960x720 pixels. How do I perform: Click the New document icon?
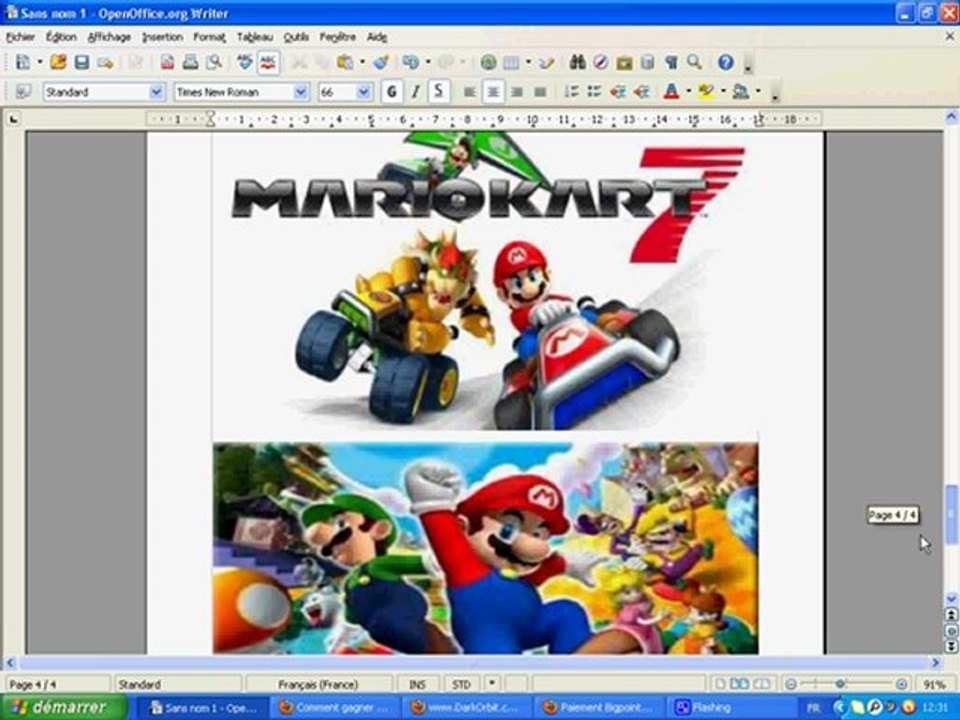click(x=23, y=62)
